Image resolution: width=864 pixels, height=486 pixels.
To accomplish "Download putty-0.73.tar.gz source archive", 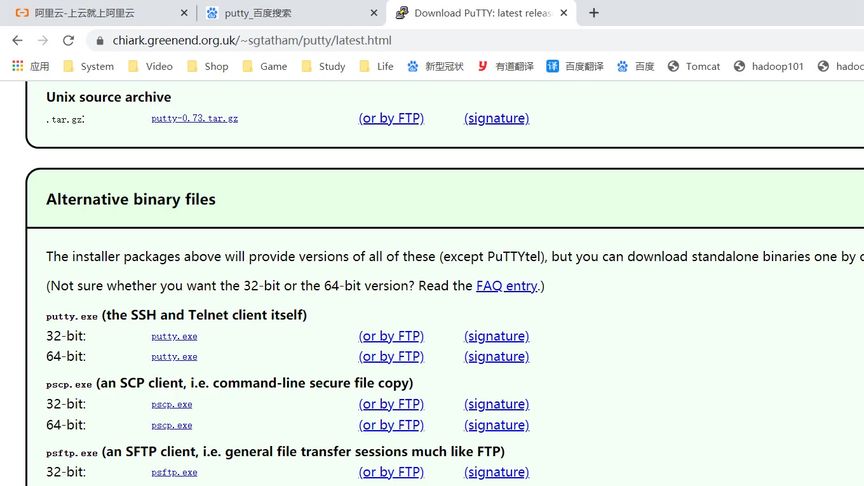I will tap(194, 118).
